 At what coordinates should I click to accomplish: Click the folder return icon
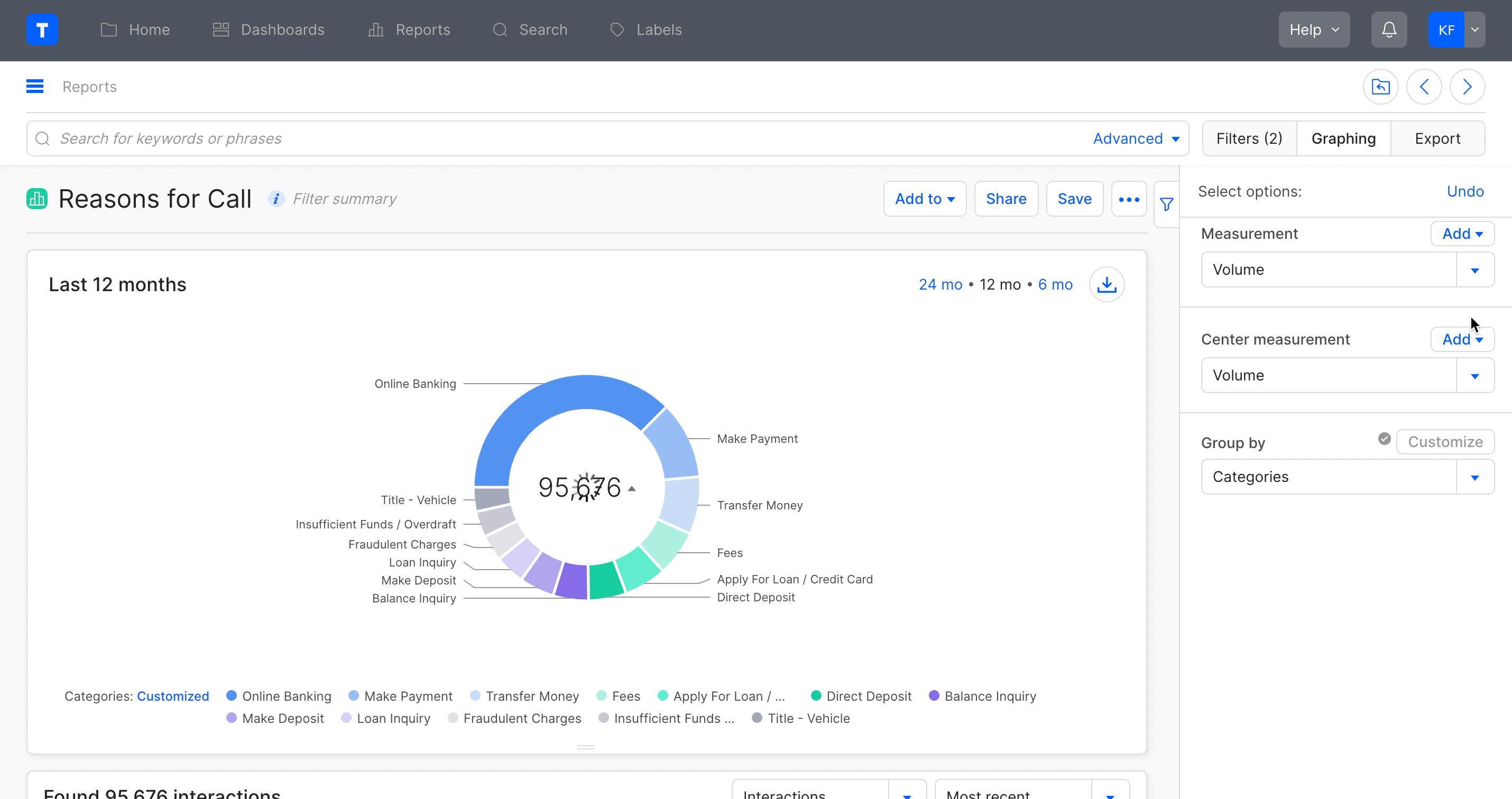[x=1380, y=87]
